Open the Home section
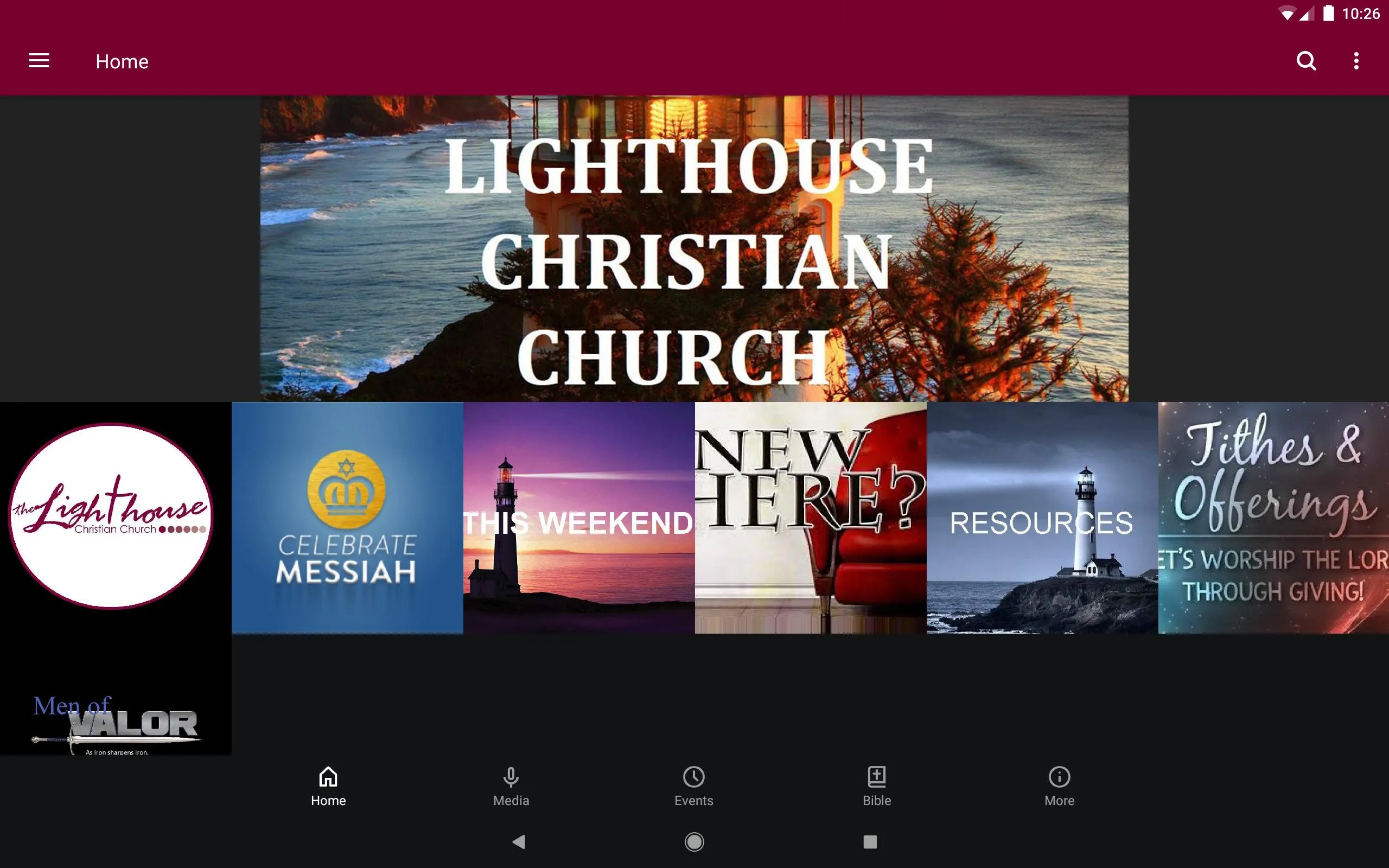Viewport: 1389px width, 868px height. [328, 786]
